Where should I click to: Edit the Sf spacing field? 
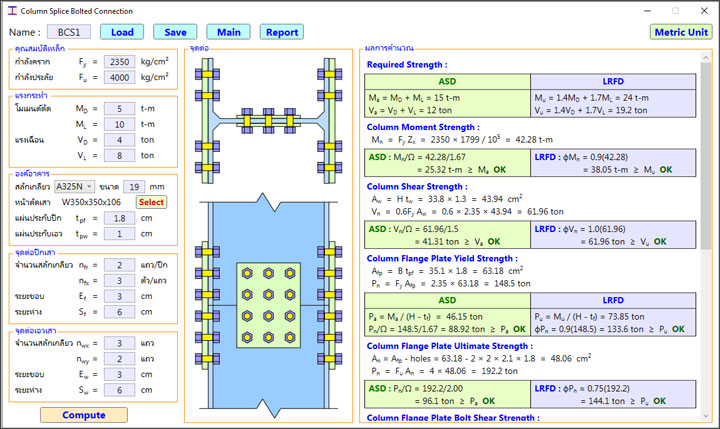point(119,311)
